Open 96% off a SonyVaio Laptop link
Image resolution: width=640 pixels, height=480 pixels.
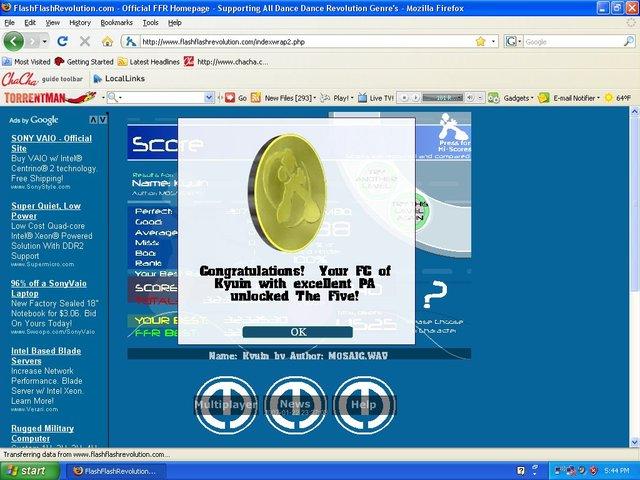tap(49, 288)
